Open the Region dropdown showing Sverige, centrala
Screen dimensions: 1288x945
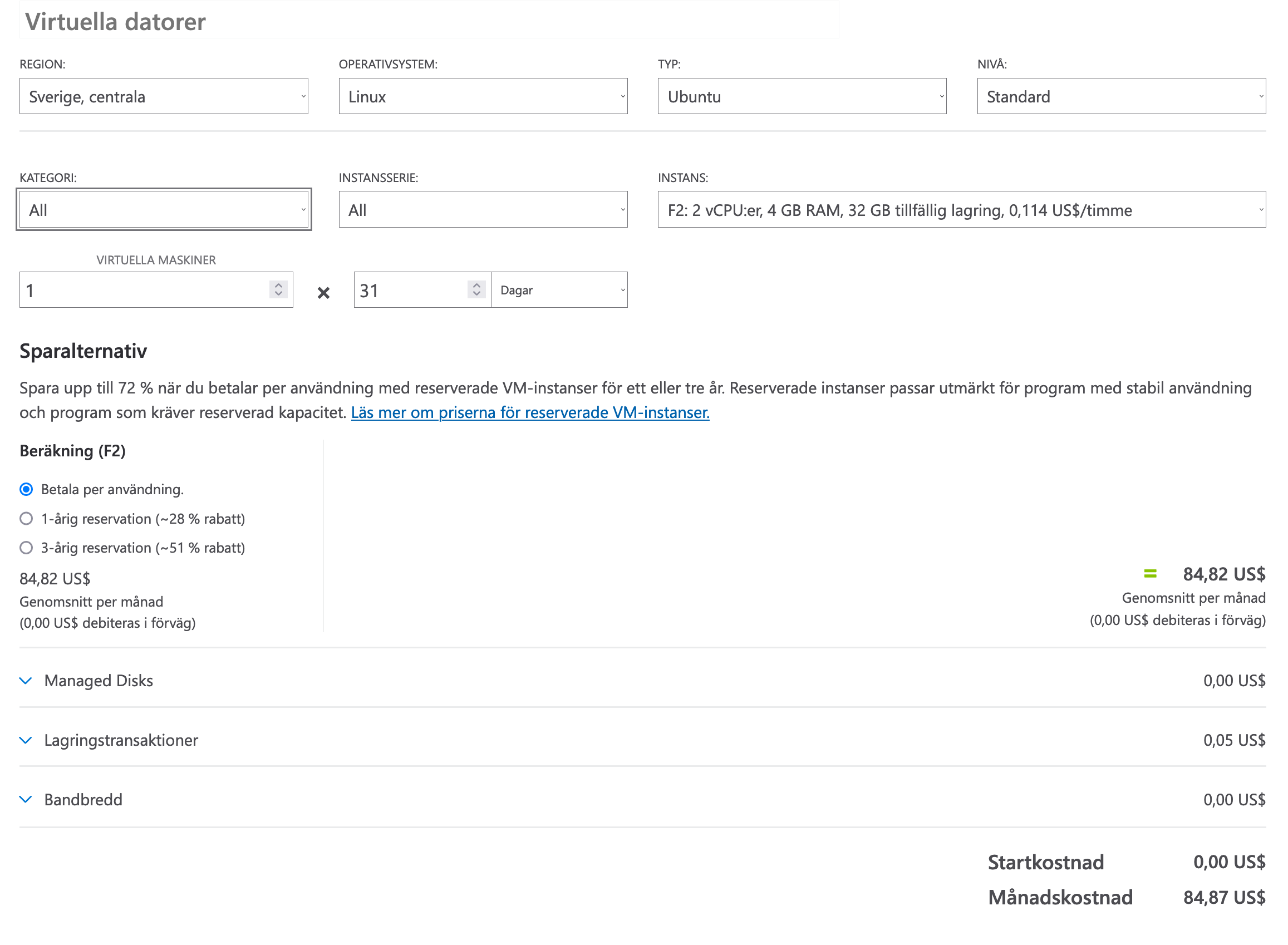pos(163,96)
